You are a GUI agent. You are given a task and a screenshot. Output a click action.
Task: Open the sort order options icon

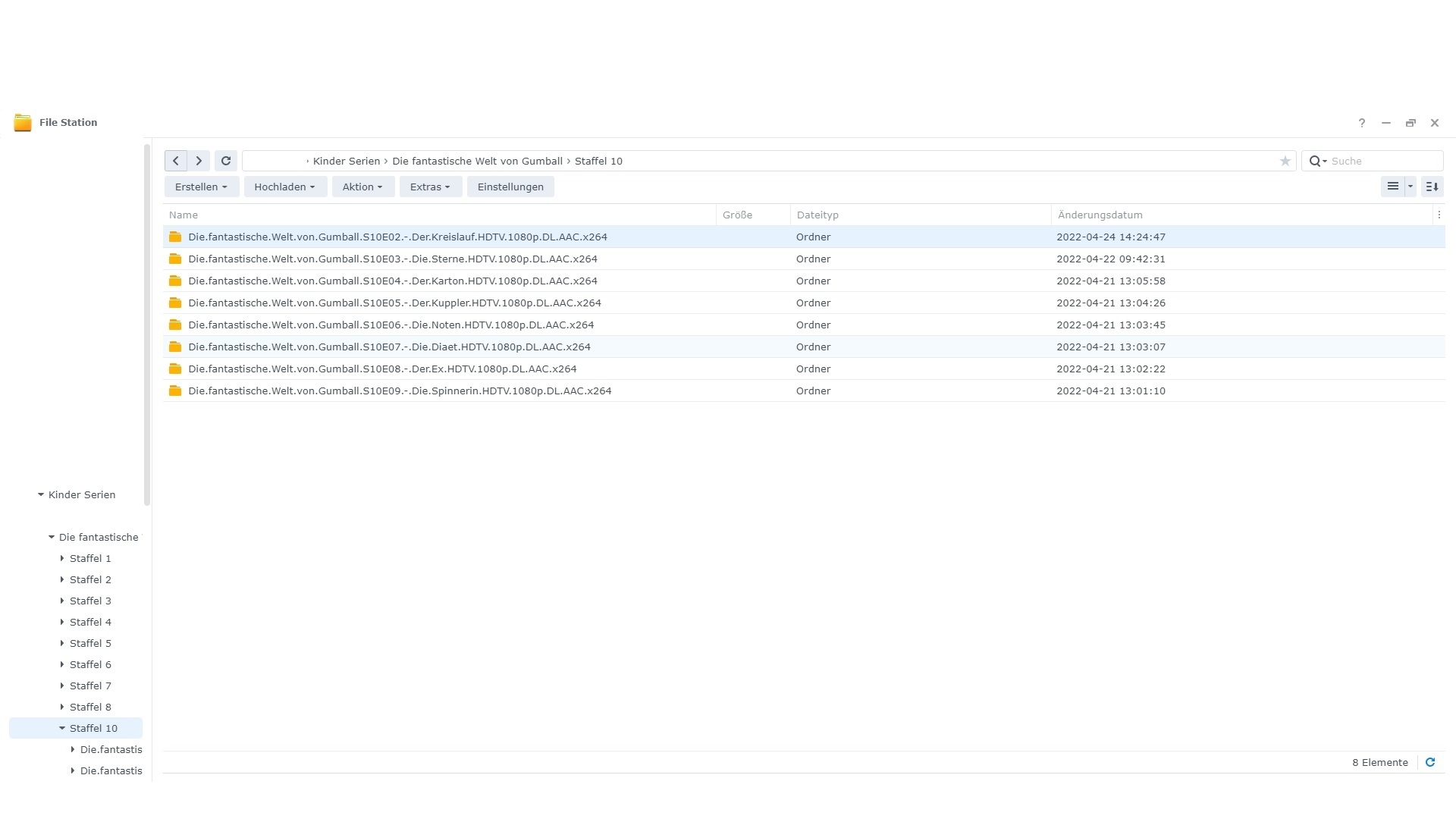[1432, 187]
